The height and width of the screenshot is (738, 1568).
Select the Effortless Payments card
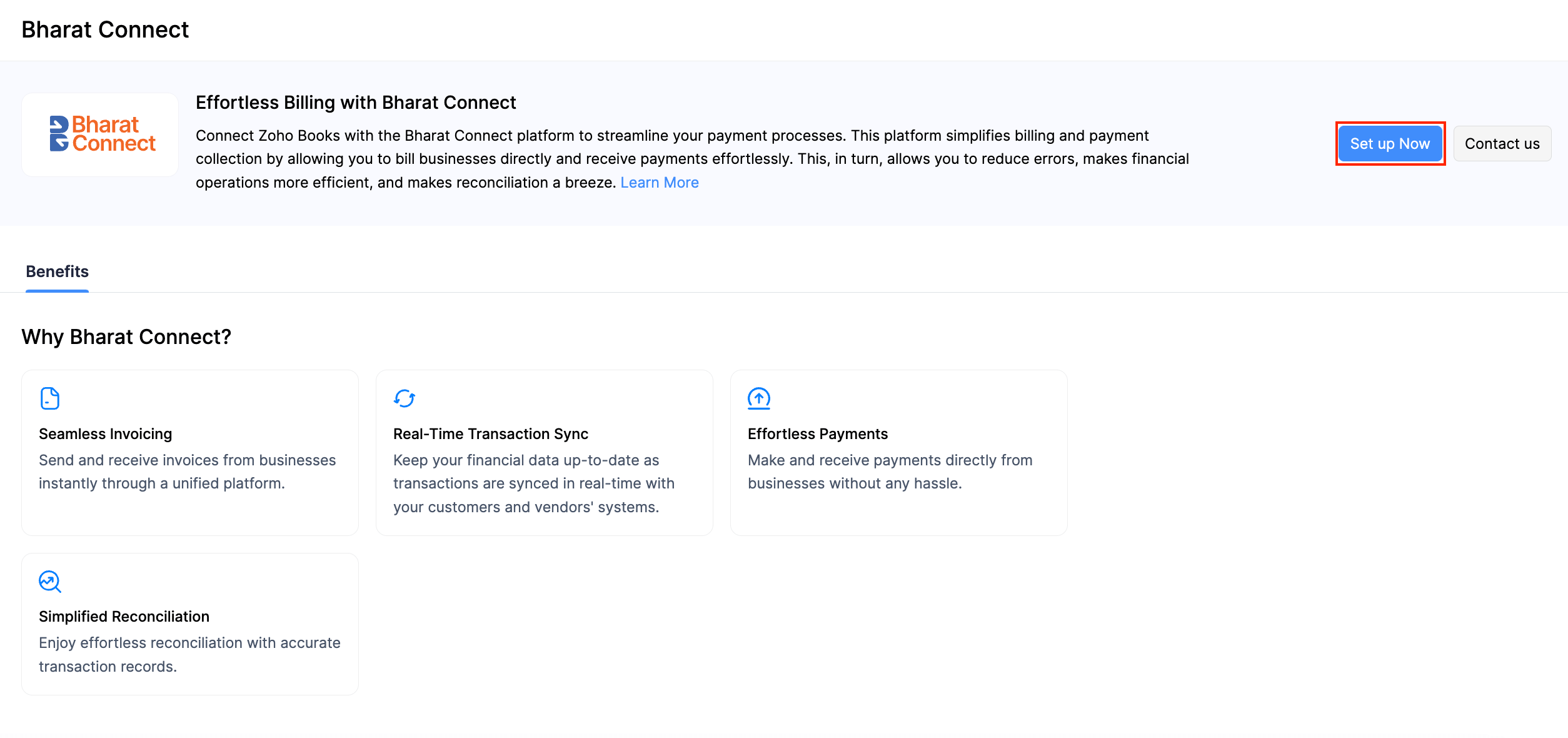tap(898, 452)
